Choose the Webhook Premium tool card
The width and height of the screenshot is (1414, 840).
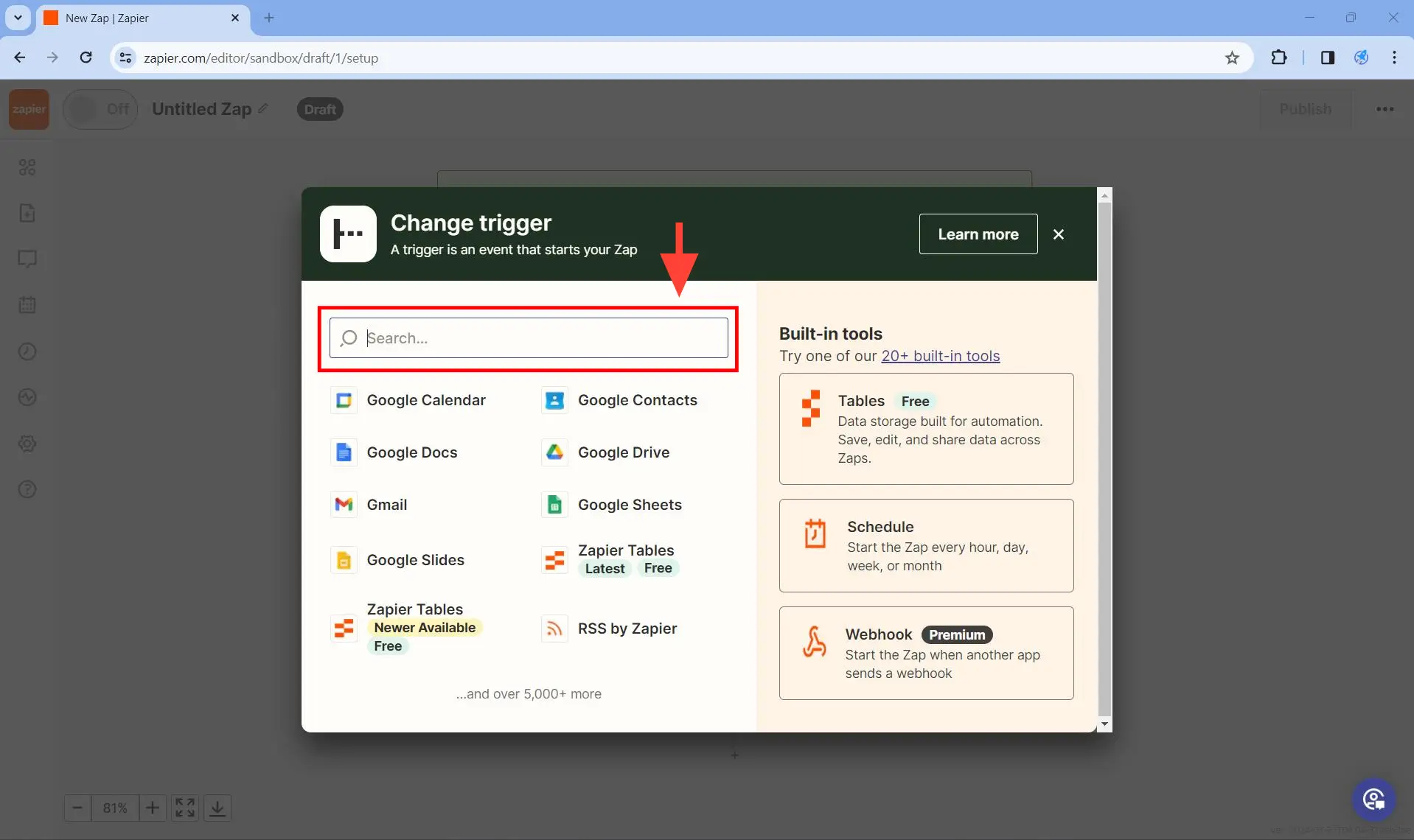click(926, 653)
